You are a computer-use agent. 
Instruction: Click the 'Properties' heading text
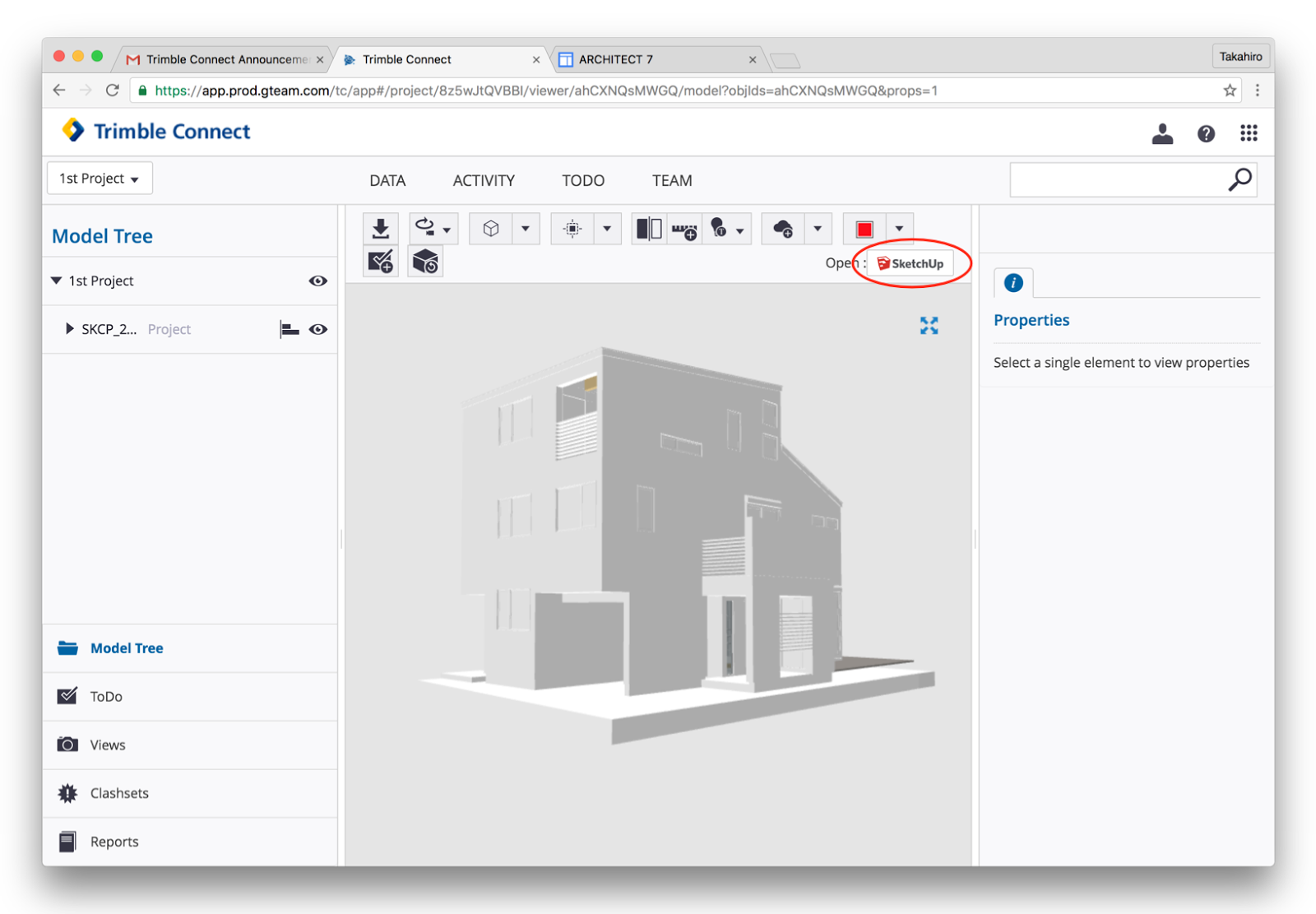1031,320
